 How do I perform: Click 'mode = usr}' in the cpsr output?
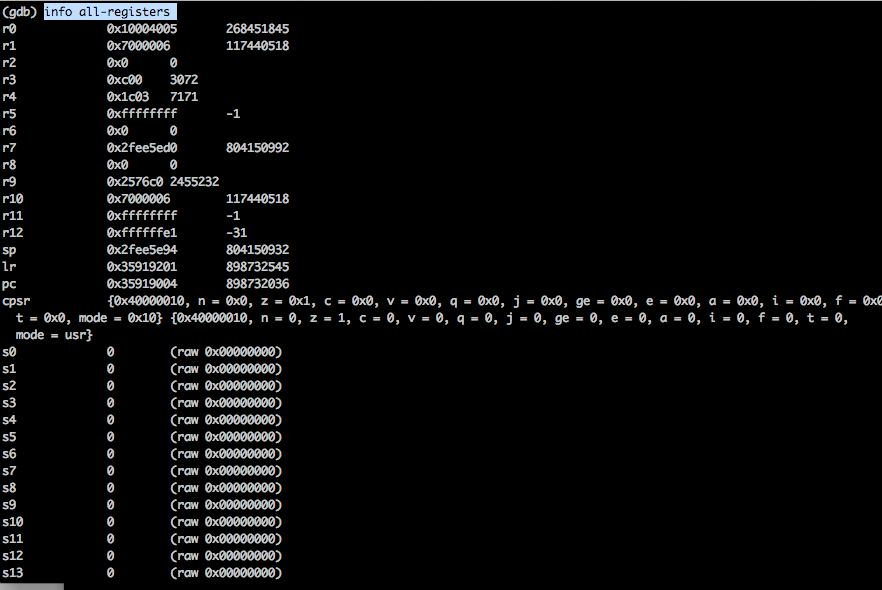coord(54,335)
